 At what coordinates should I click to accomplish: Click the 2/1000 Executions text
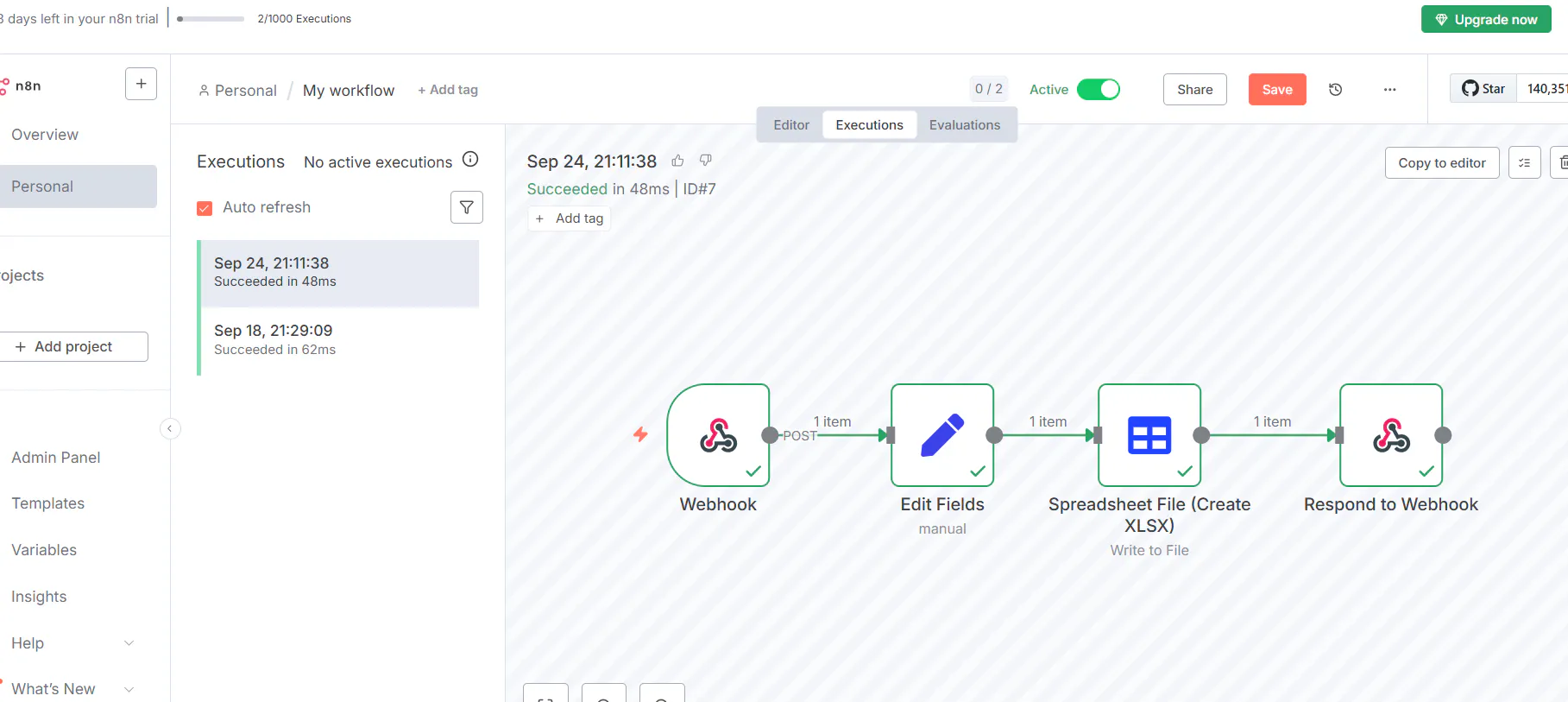305,19
